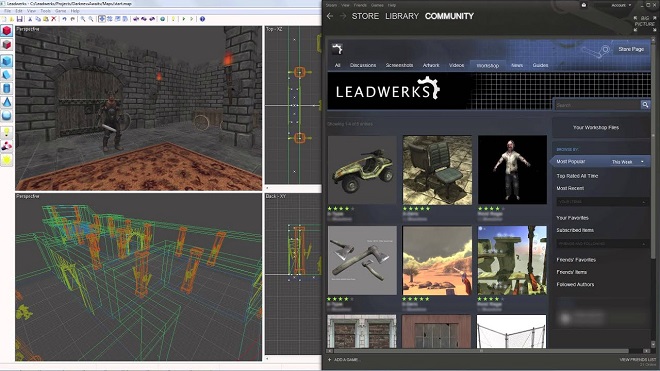Select the blue cylinder primitive tool
The image size is (660, 371).
coord(7,88)
